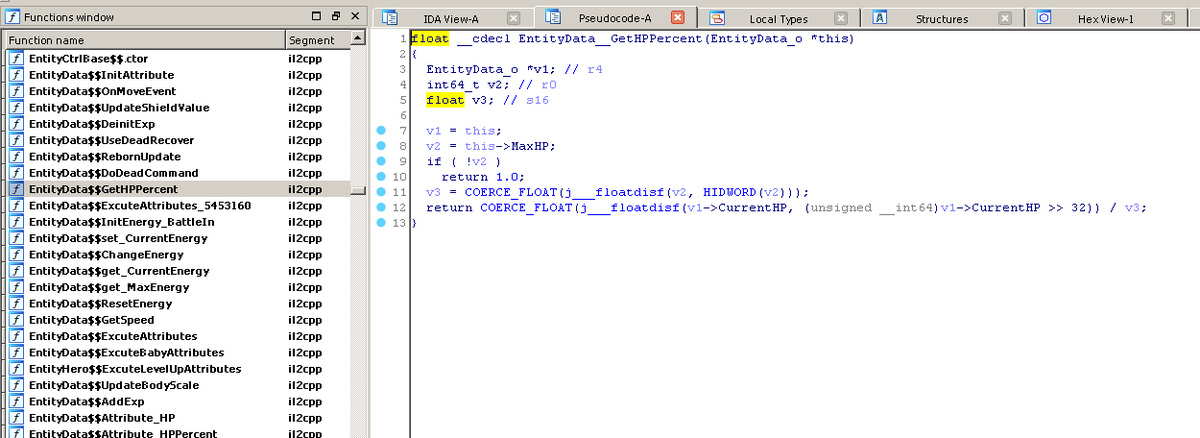
Task: Close the IDA View-A tab
Action: pyautogui.click(x=513, y=19)
